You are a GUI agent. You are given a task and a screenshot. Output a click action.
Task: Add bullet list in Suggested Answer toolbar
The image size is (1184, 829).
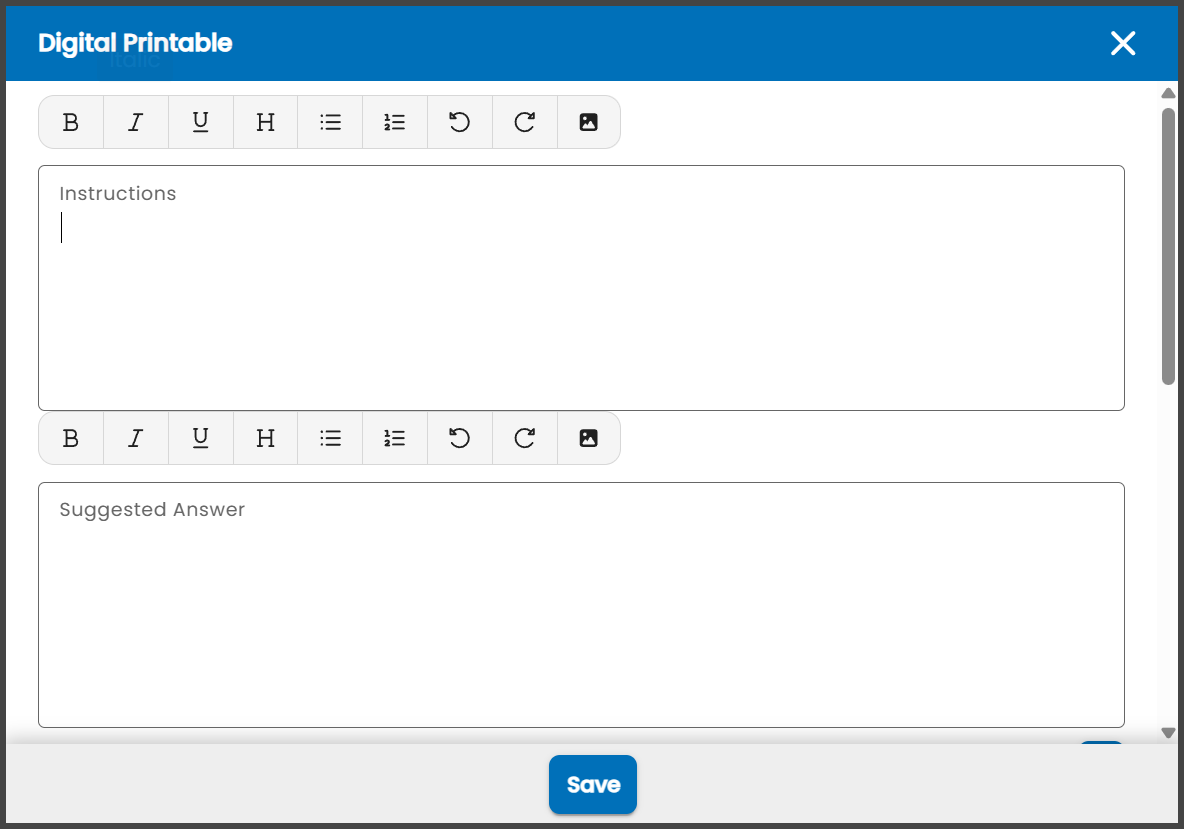pyautogui.click(x=330, y=439)
